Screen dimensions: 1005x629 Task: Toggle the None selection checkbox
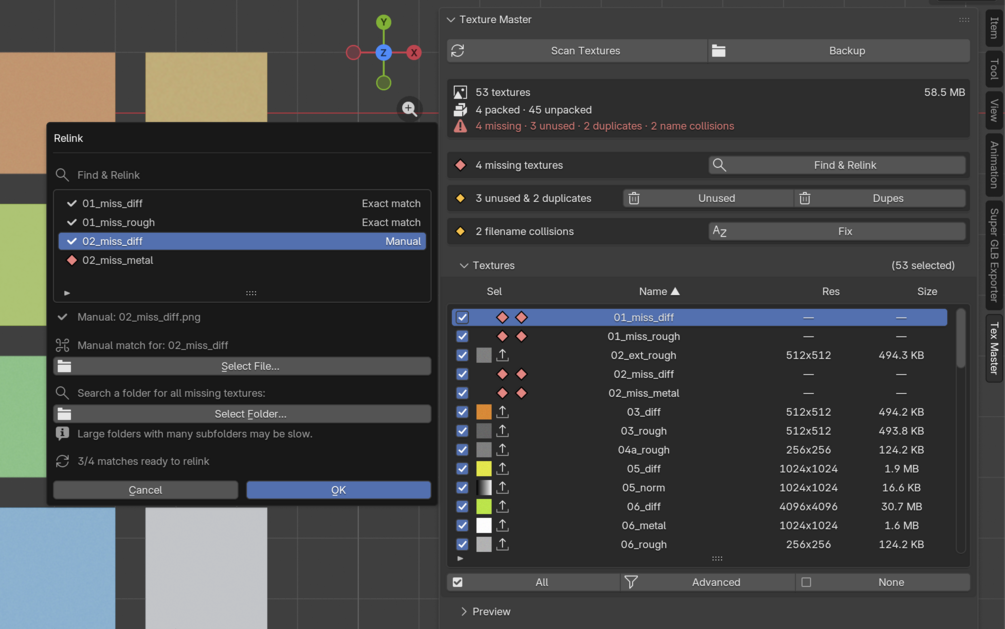pos(806,582)
